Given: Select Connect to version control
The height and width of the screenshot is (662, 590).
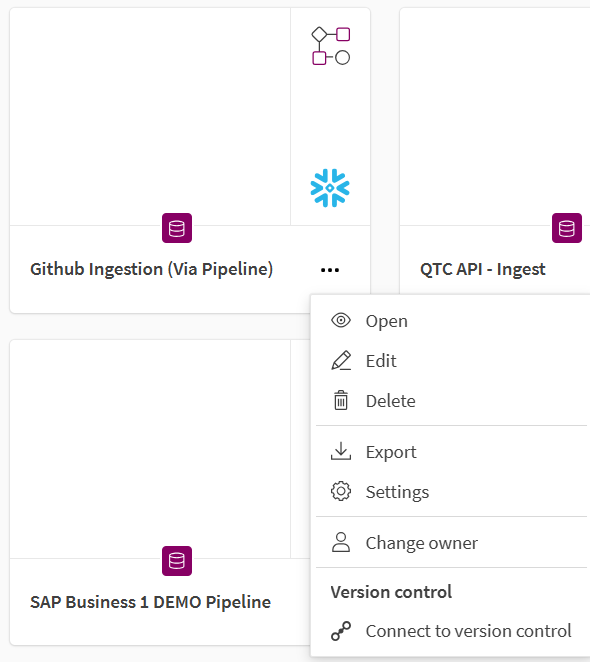Looking at the screenshot, I should [450, 631].
